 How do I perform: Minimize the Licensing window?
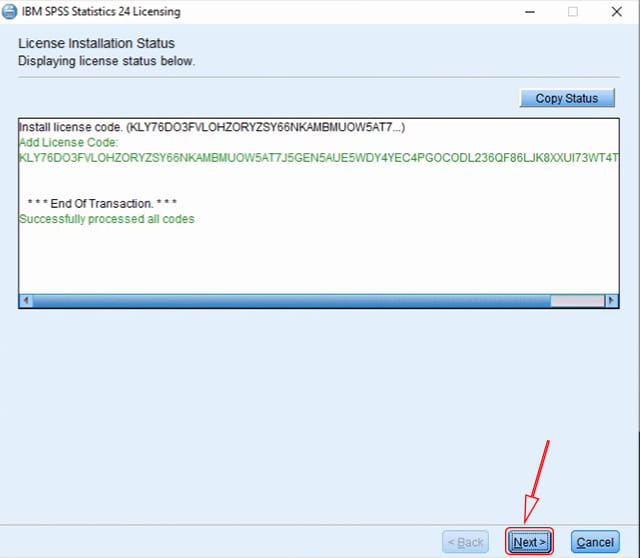(x=530, y=11)
